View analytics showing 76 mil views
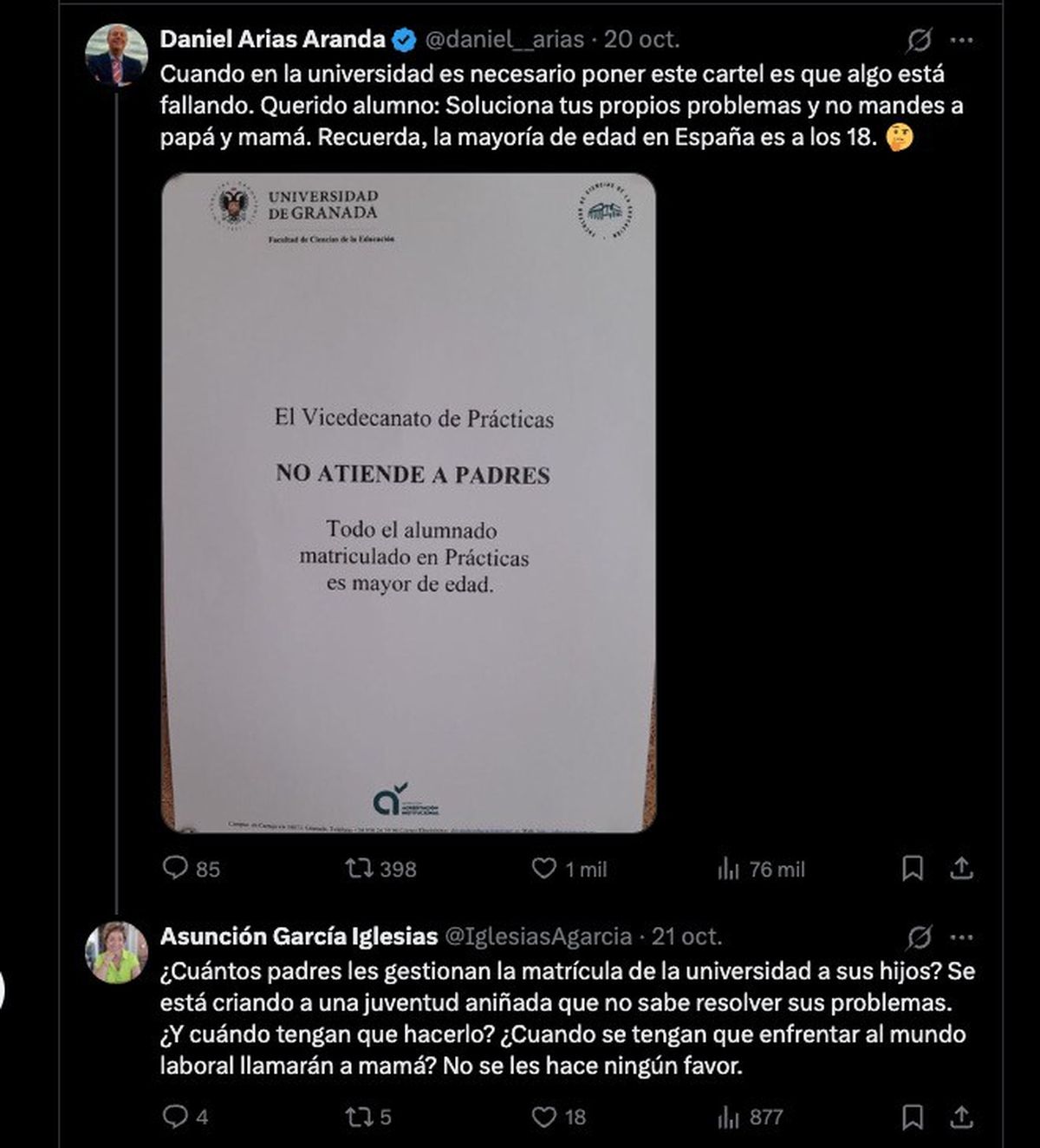 (x=761, y=869)
